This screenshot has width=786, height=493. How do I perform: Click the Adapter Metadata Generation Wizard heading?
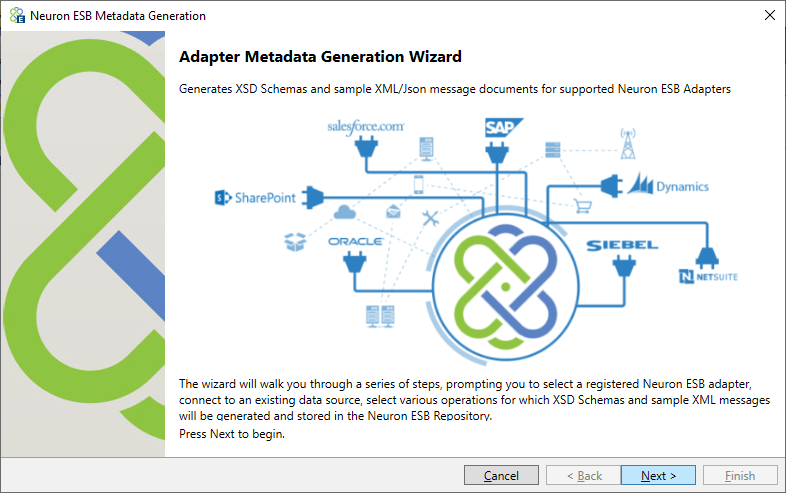click(320, 57)
